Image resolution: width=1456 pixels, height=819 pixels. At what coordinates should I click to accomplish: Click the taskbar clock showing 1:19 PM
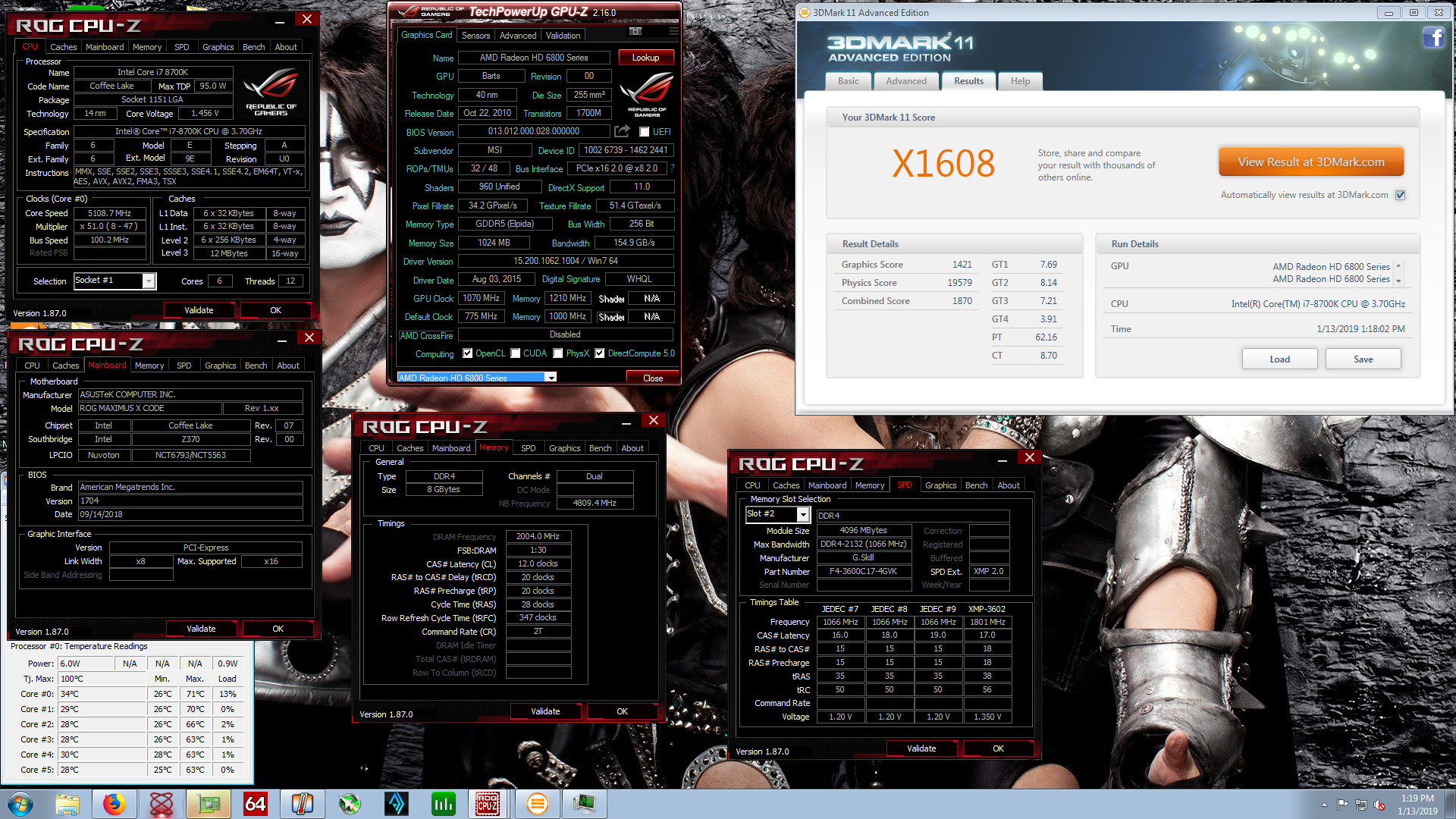click(1417, 805)
